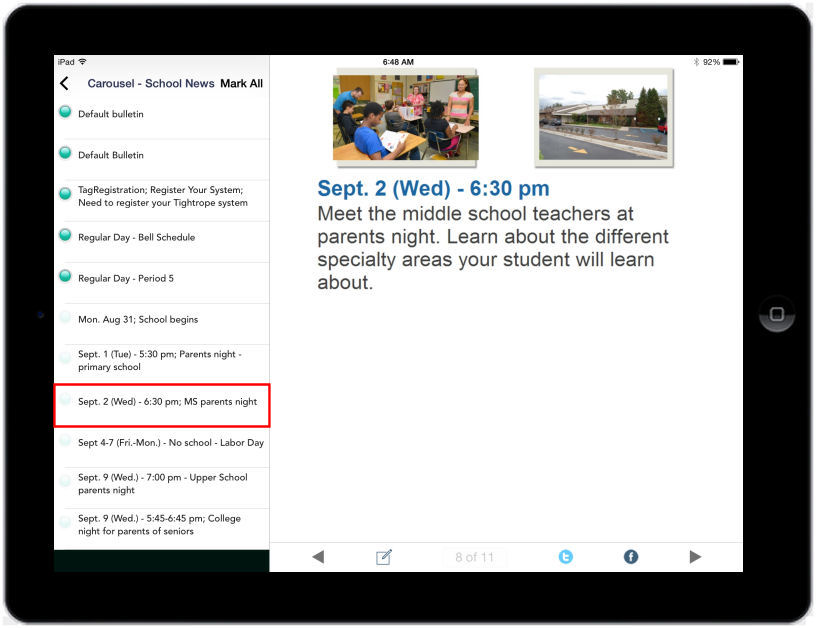Open 'Sept. 9 Upper School parents night' bulletin
This screenshot has width=816, height=628.
162,488
